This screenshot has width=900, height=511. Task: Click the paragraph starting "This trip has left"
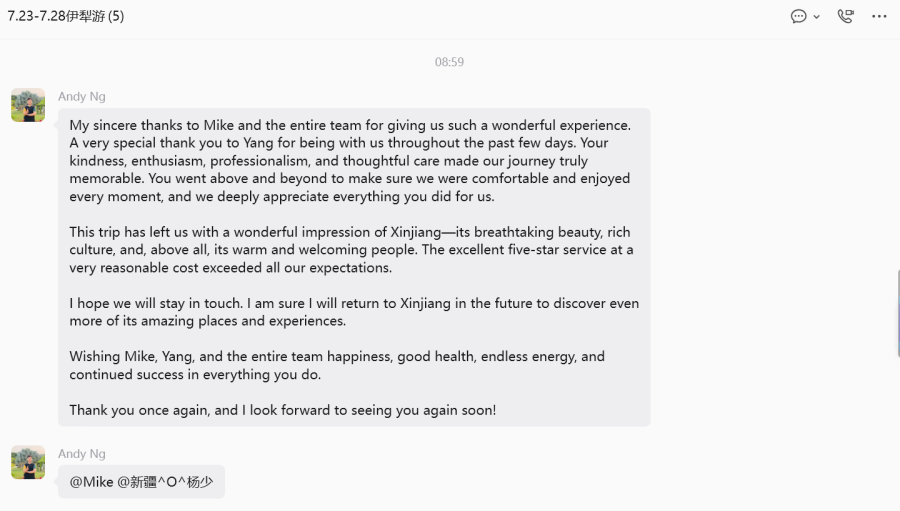351,250
